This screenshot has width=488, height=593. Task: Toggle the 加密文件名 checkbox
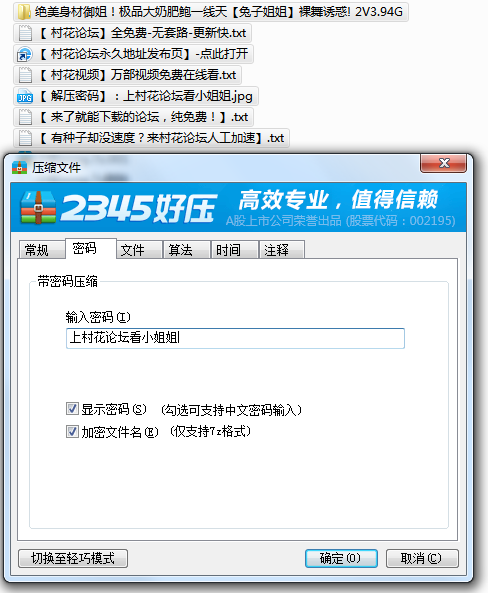coord(72,432)
